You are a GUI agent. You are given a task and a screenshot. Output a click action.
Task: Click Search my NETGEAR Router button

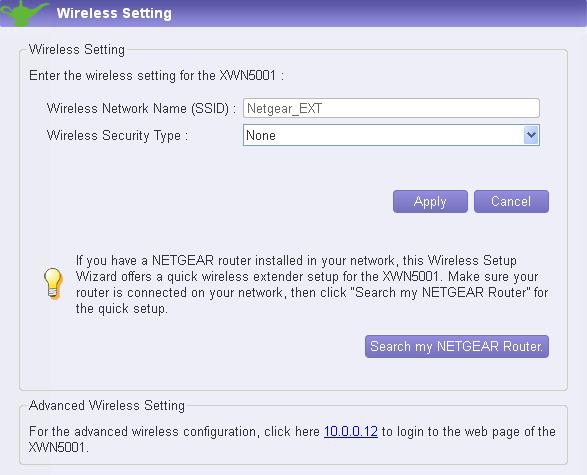tap(457, 346)
